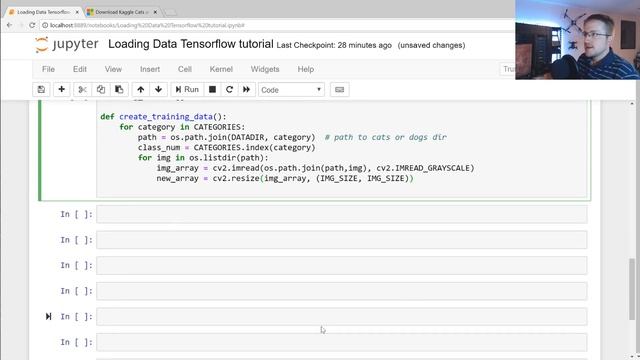Interrupt the kernel with stop icon

[212, 89]
